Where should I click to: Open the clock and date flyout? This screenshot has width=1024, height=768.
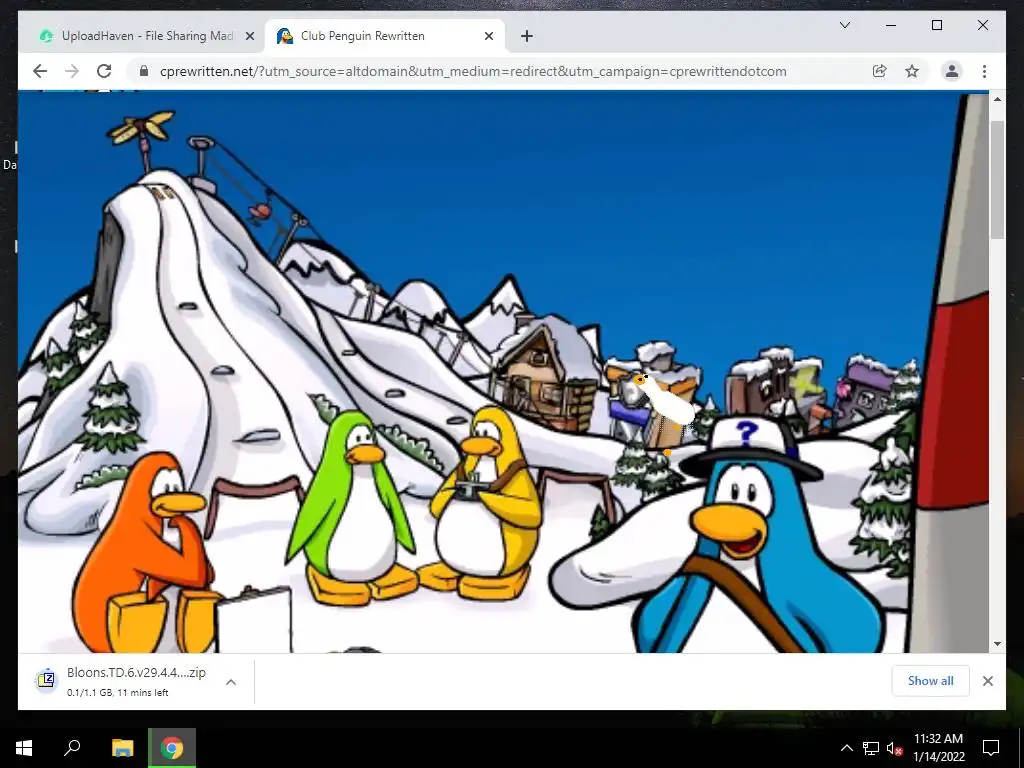pos(938,748)
